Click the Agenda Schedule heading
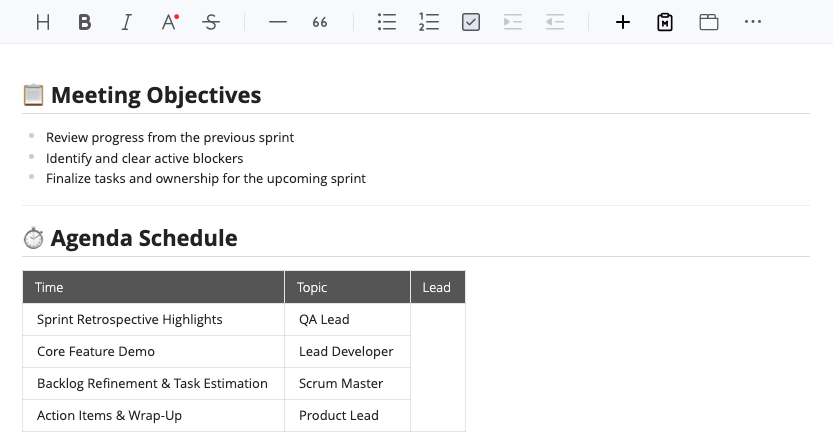 (x=144, y=238)
